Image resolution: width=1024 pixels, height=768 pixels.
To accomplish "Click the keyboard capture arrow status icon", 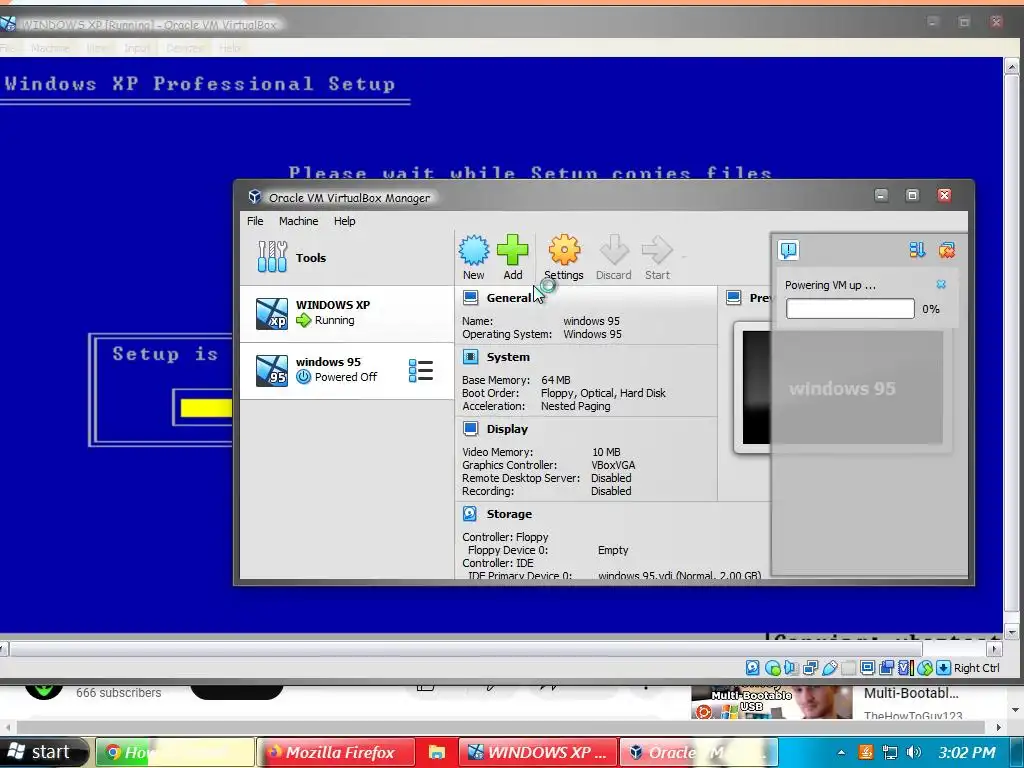I will point(943,667).
